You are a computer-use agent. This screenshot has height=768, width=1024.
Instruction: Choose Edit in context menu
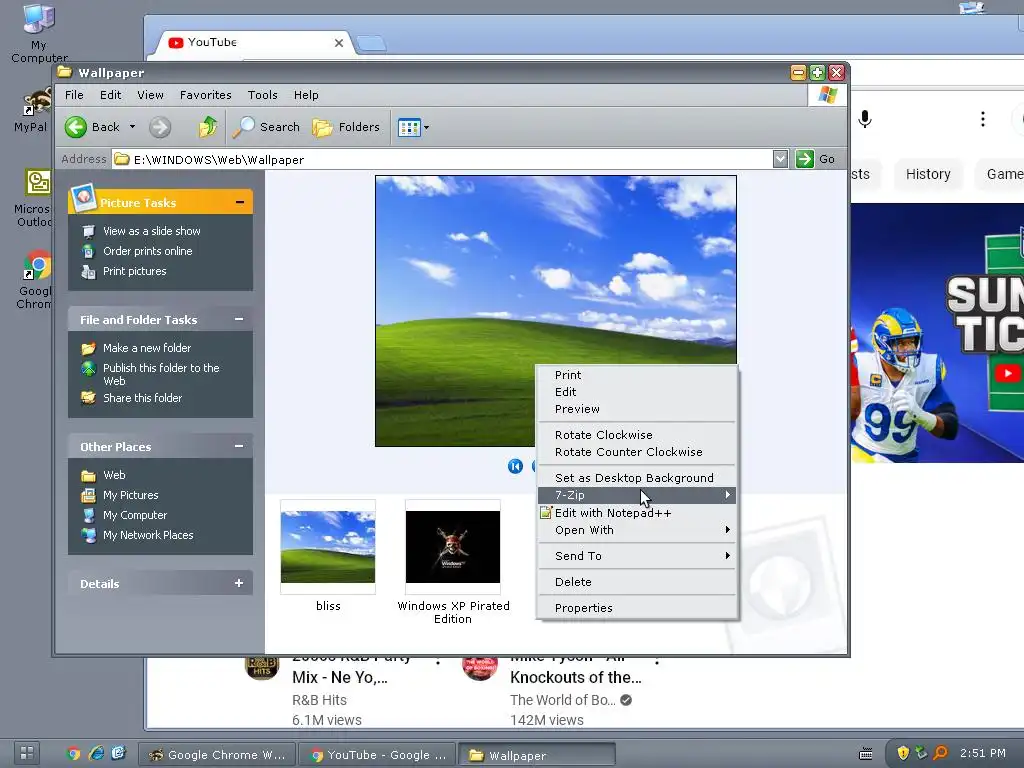tap(636, 392)
